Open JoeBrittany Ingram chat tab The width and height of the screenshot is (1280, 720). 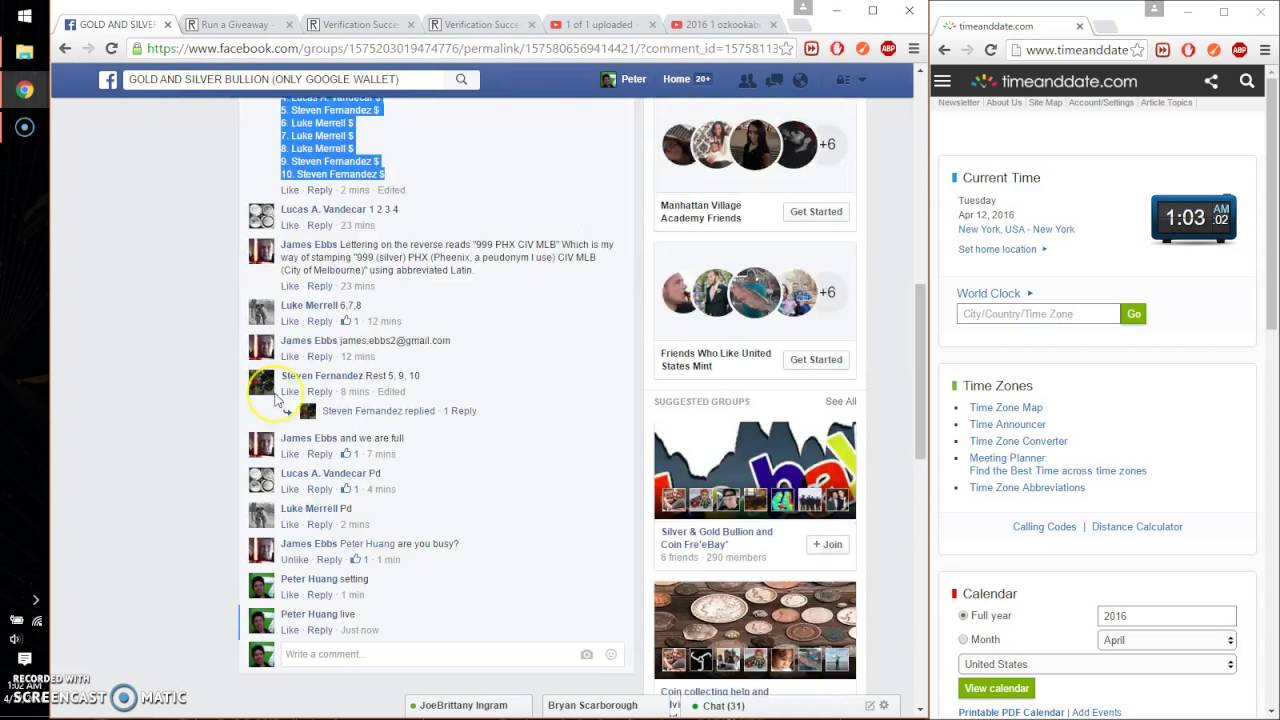(x=462, y=706)
